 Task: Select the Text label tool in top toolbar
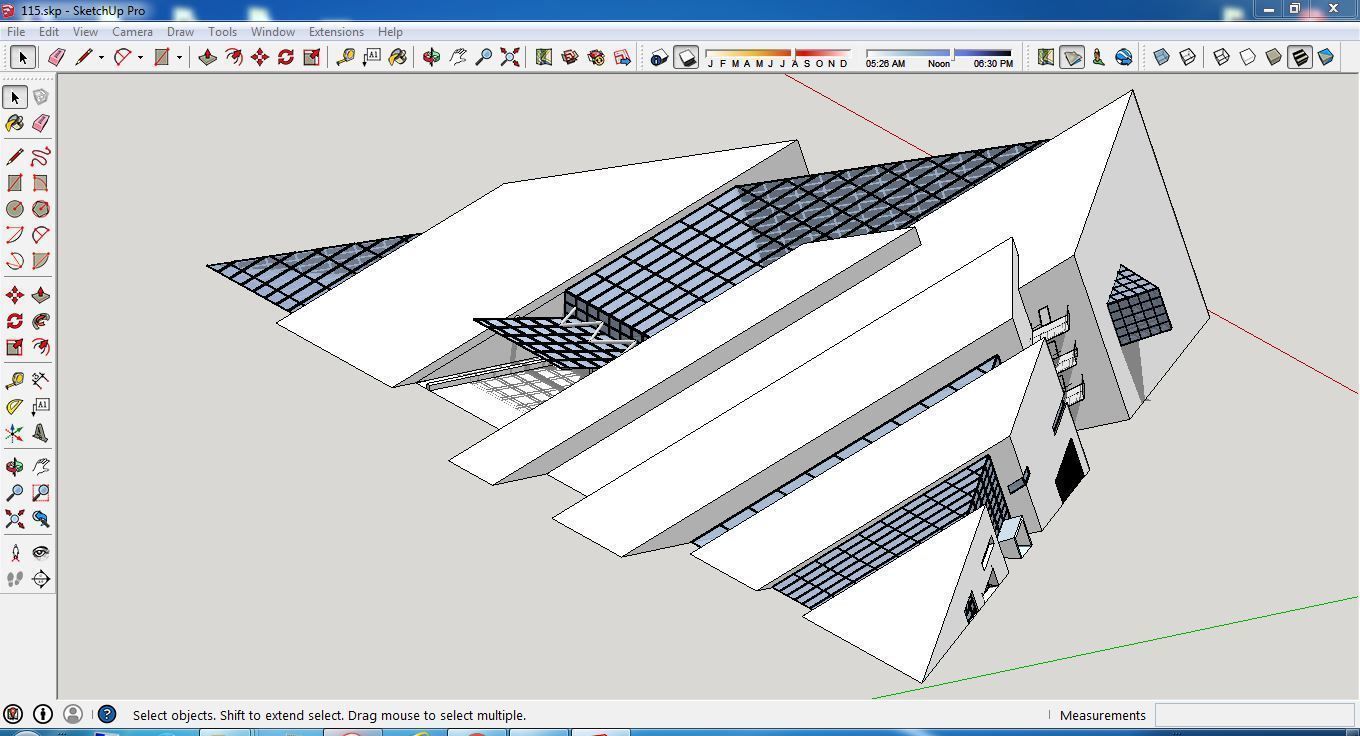coord(371,57)
